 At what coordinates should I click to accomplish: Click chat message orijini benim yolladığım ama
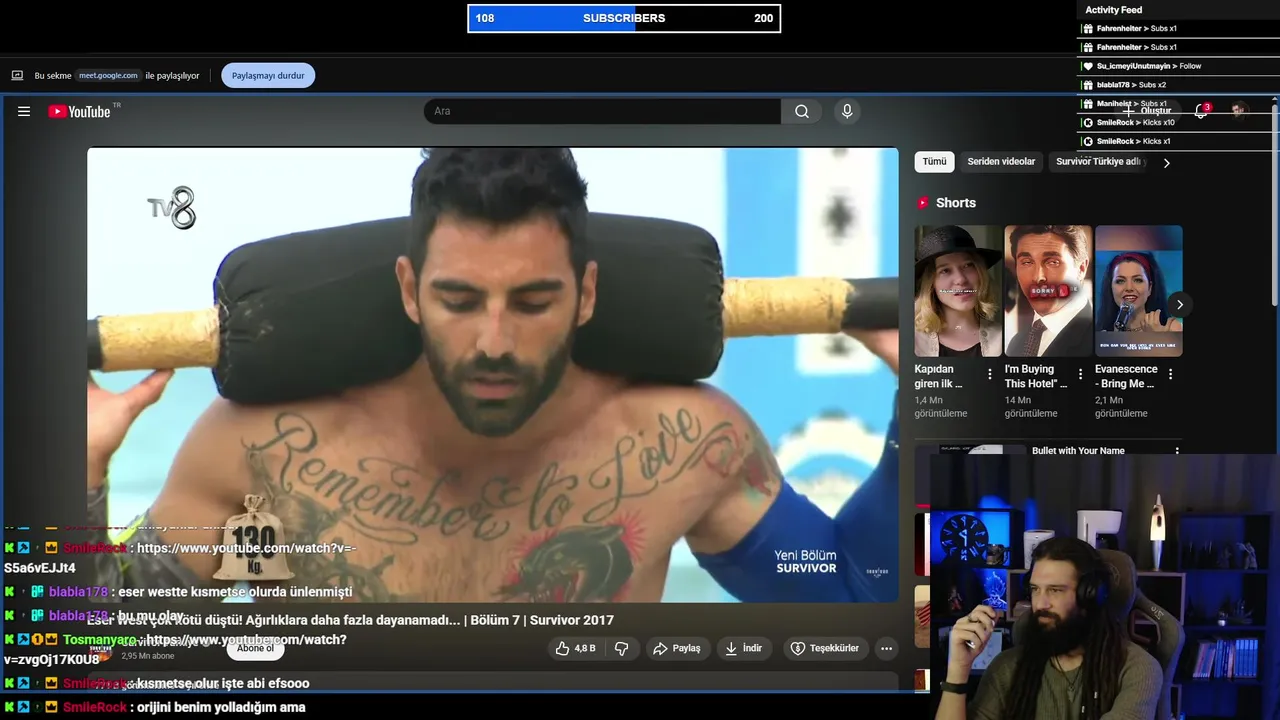(x=219, y=707)
